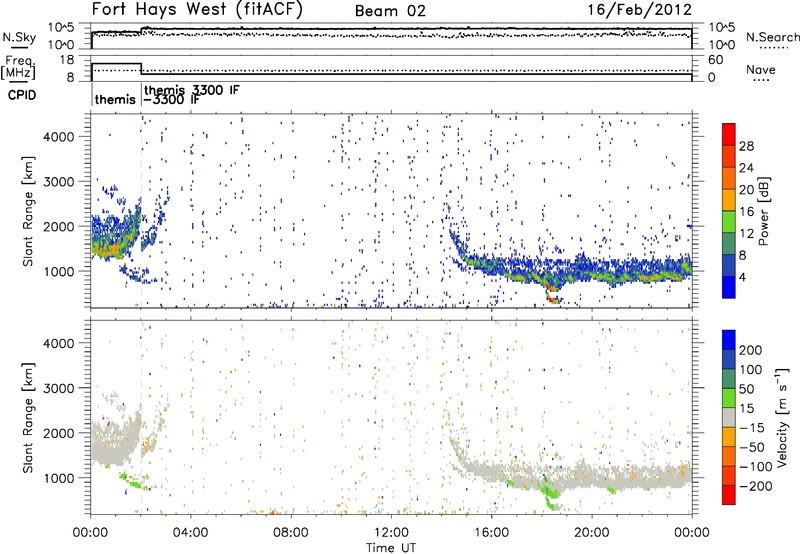The height and width of the screenshot is (554, 800).
Task: Click the 'themis 3300 IF' CPID text
Action: click(192, 90)
